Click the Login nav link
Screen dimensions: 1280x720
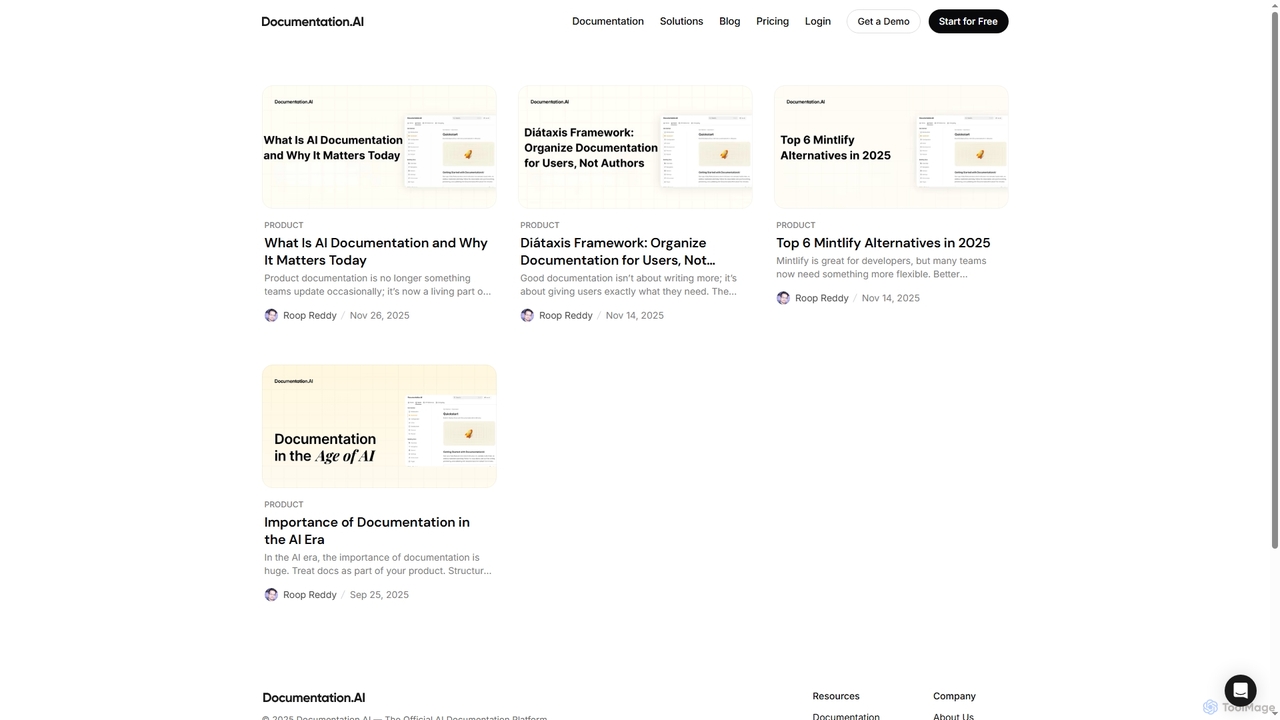(x=818, y=21)
